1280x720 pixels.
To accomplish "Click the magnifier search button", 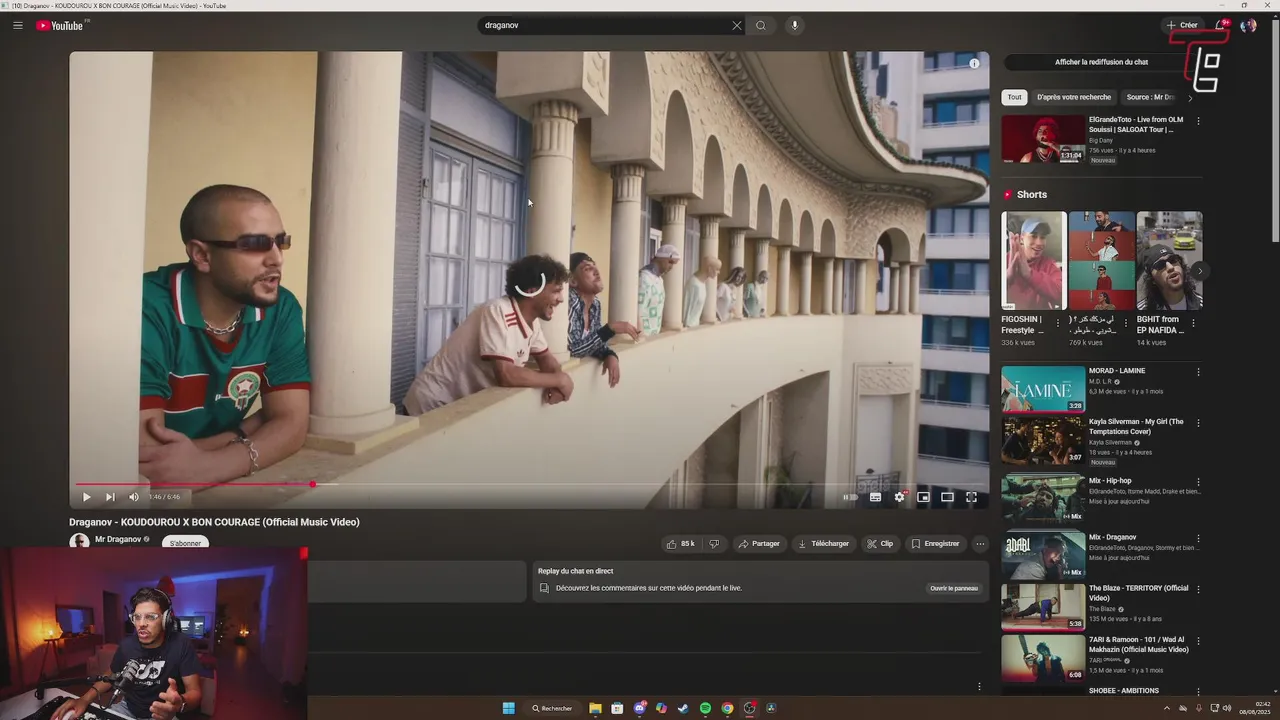I will [761, 25].
